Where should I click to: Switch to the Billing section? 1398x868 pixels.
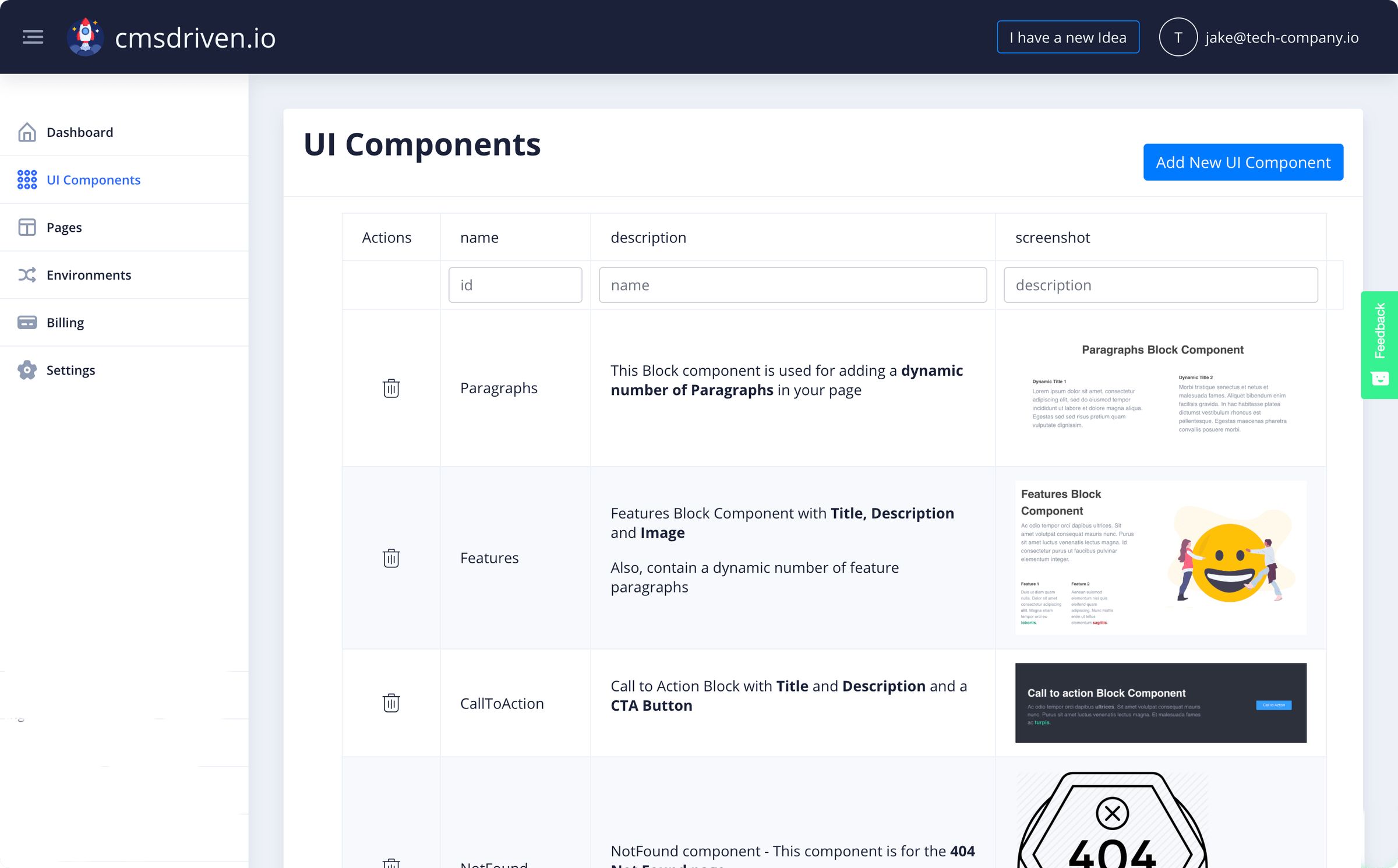coord(65,322)
